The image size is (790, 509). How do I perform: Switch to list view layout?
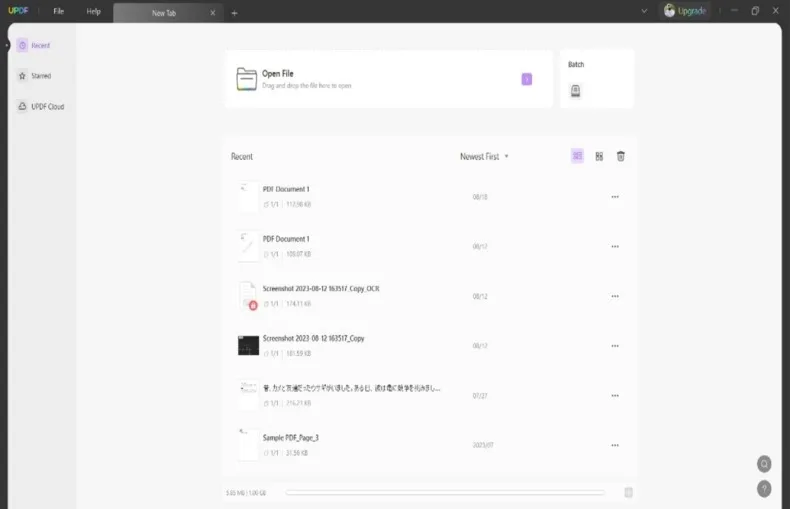(577, 156)
